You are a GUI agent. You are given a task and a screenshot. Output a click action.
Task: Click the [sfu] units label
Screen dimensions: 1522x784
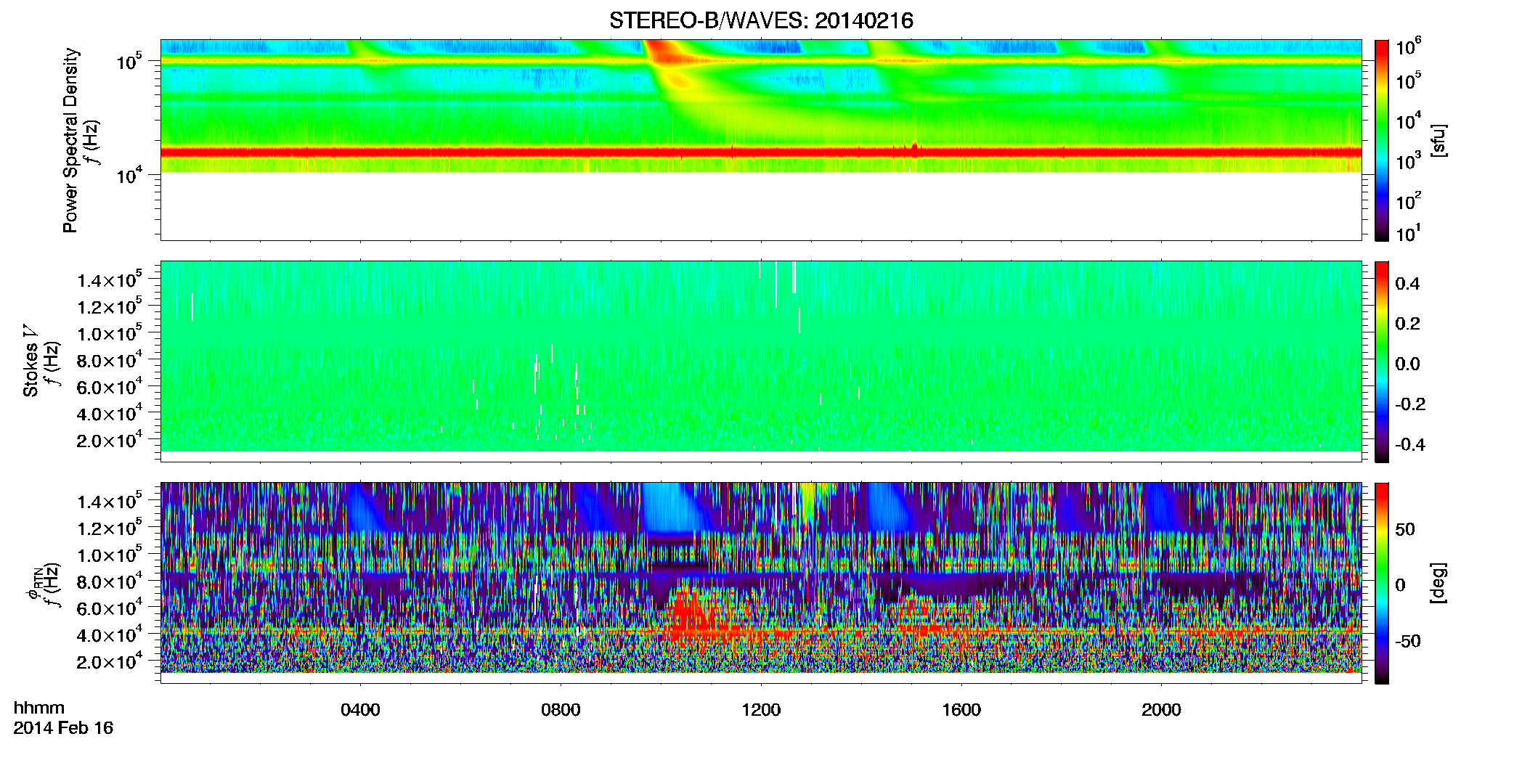point(1438,140)
